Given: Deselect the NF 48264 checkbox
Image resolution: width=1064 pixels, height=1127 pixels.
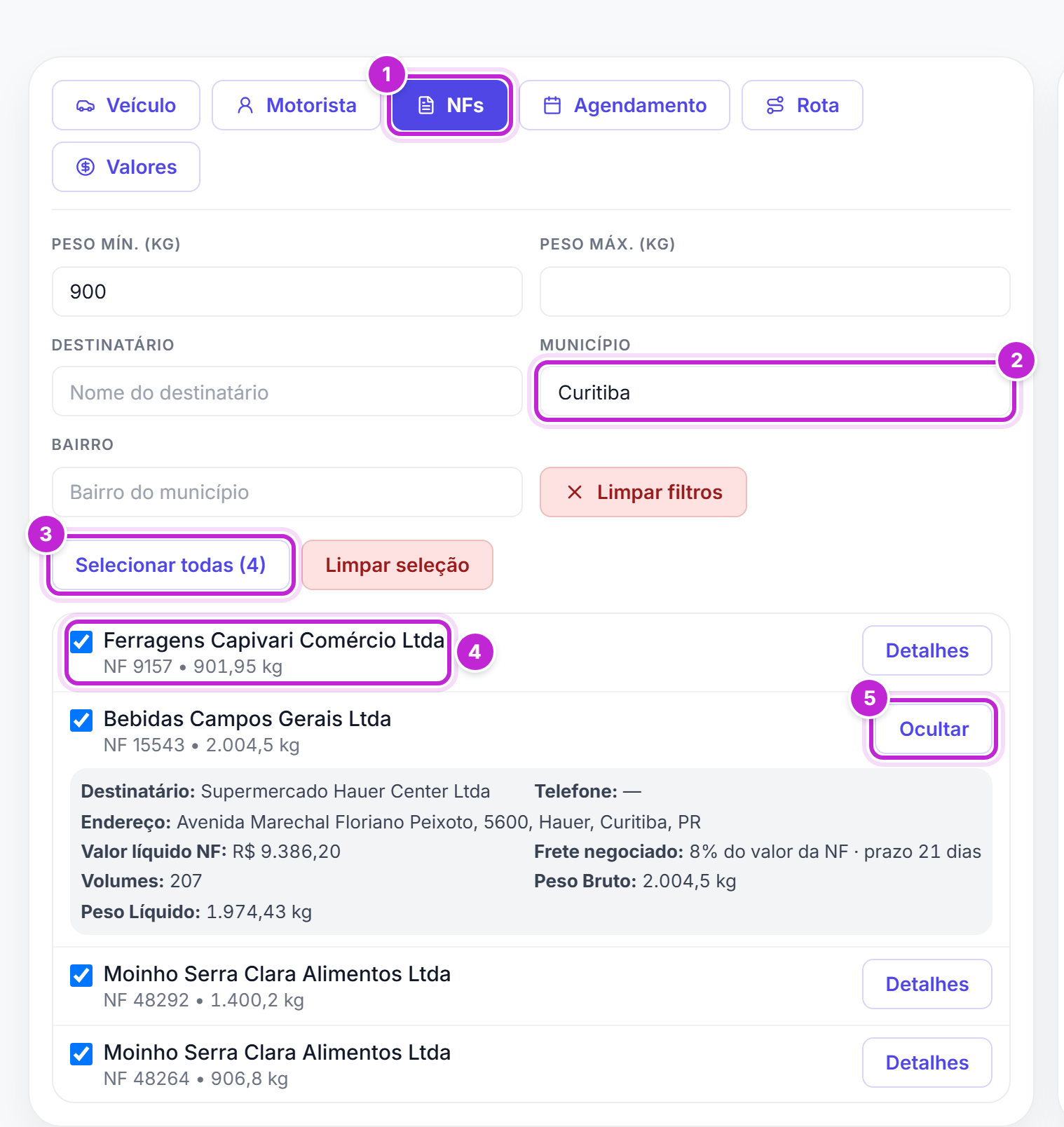Looking at the screenshot, I should (81, 1053).
